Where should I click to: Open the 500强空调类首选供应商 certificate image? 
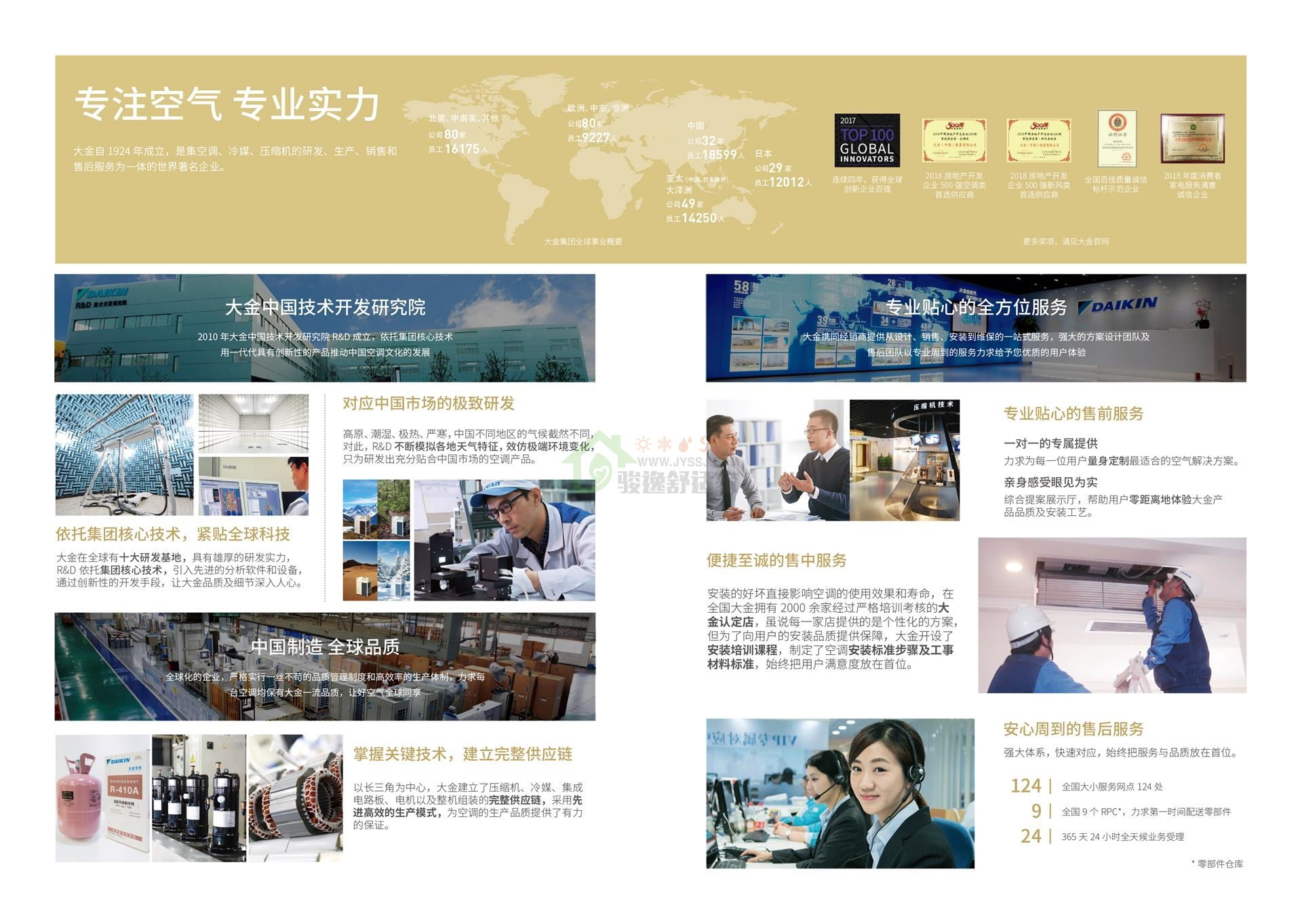coord(953,140)
